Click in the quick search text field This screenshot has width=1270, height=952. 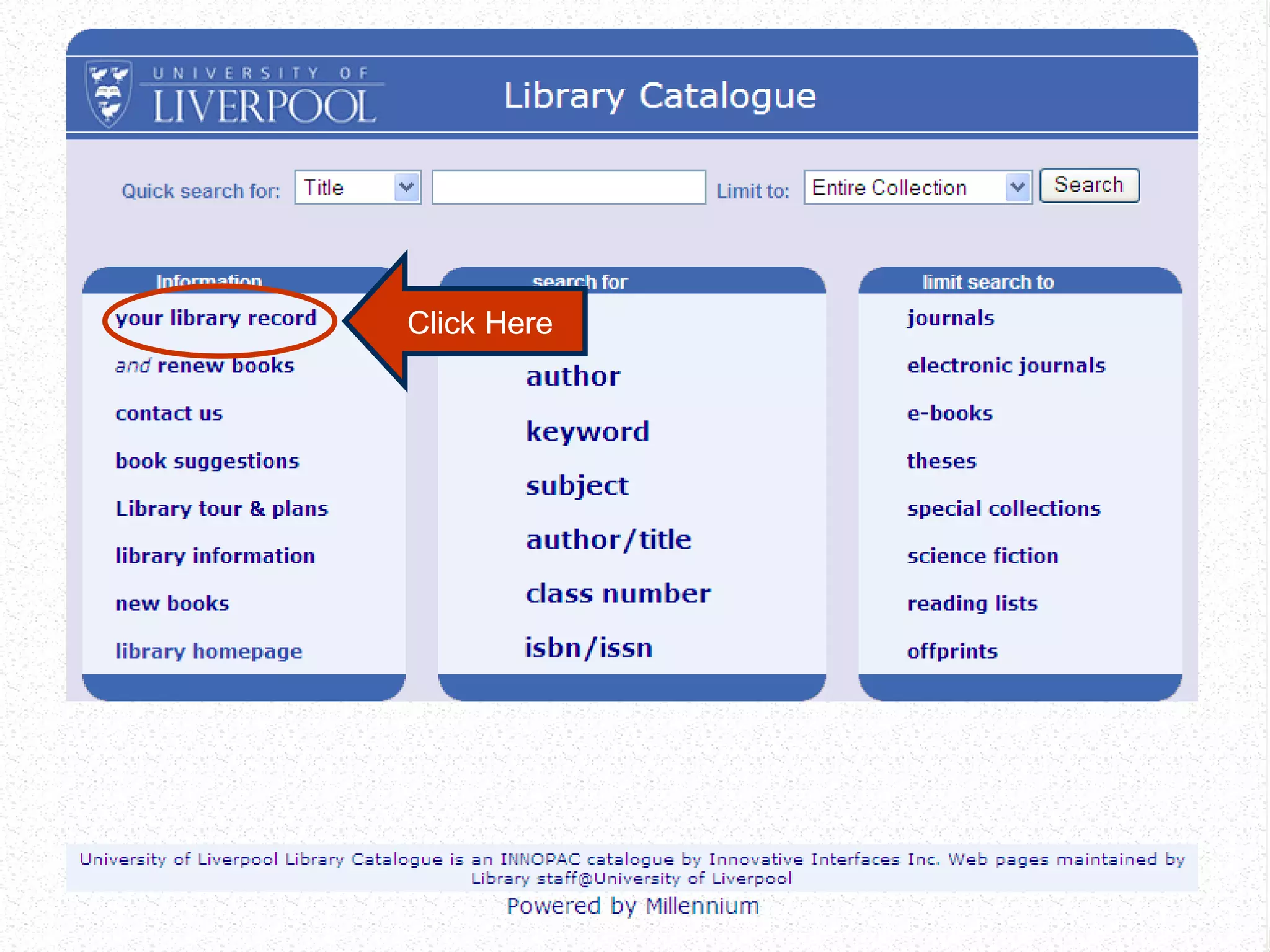click(x=568, y=187)
